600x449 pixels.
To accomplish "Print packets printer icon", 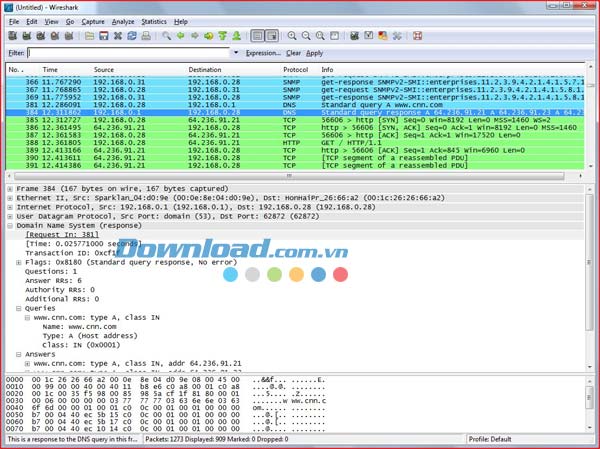I will click(x=146, y=36).
